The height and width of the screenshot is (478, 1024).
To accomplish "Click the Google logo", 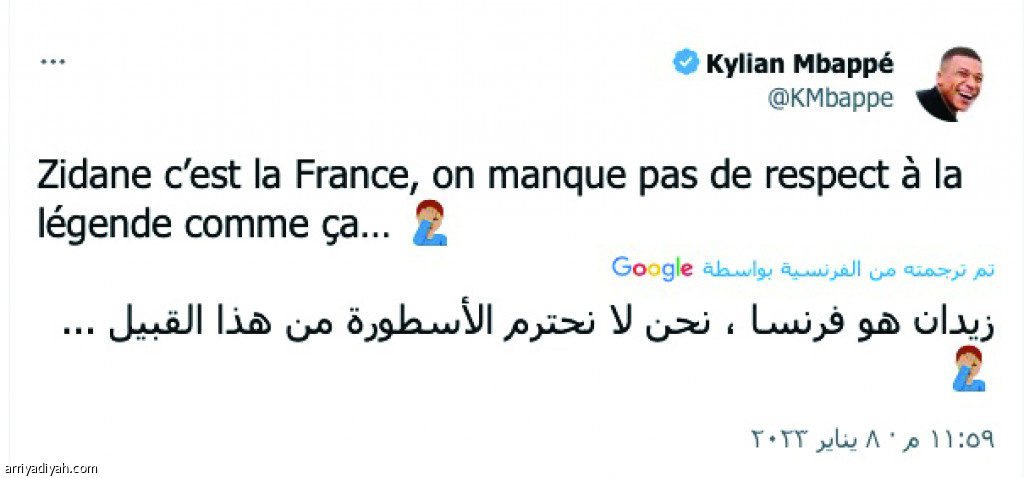I will [652, 268].
